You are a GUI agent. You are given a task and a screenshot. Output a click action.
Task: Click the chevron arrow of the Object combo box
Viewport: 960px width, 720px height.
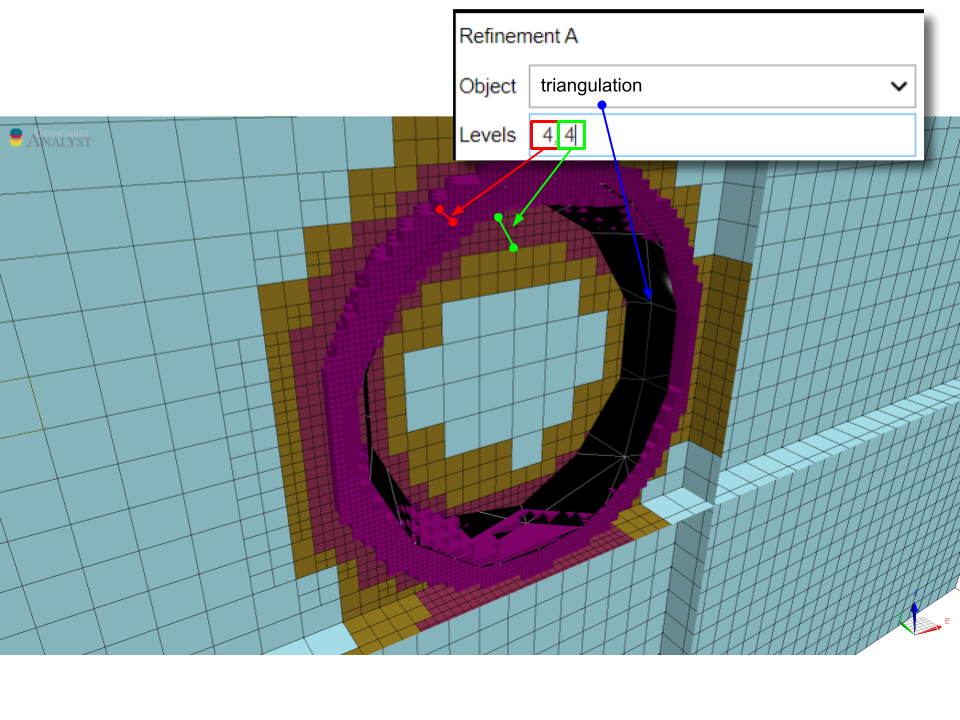click(x=898, y=86)
